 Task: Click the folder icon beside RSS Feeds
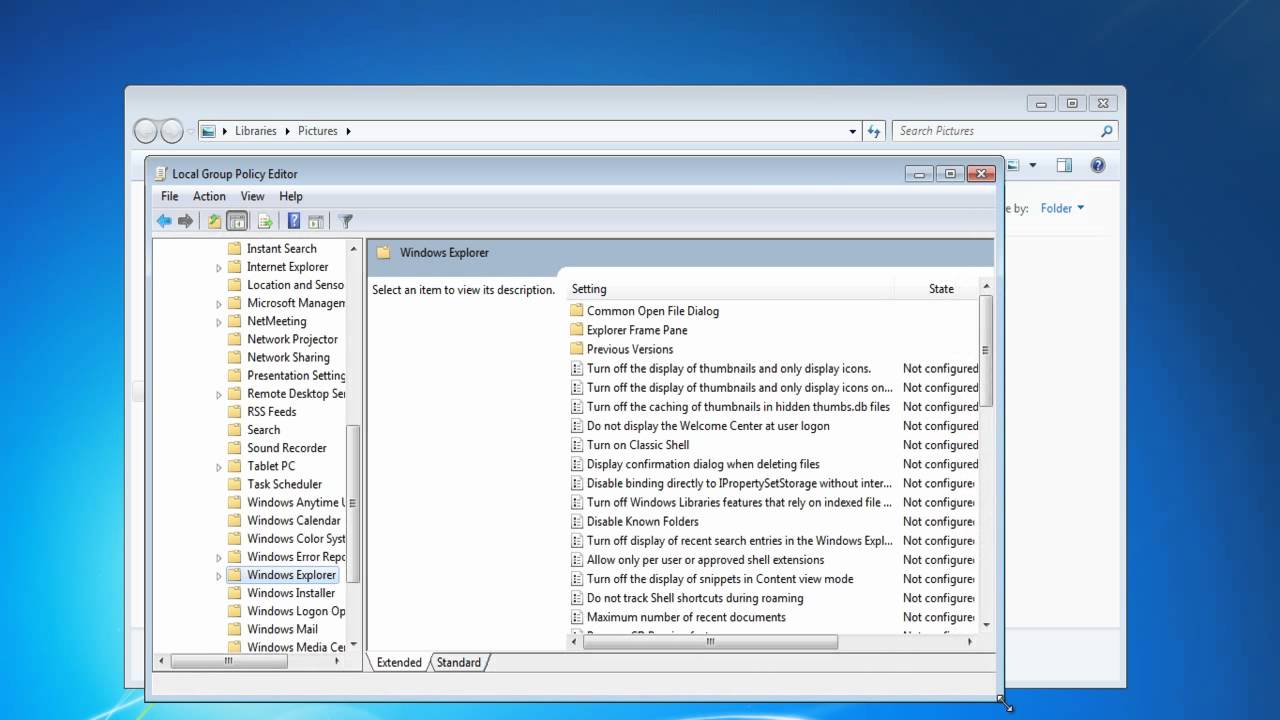235,412
